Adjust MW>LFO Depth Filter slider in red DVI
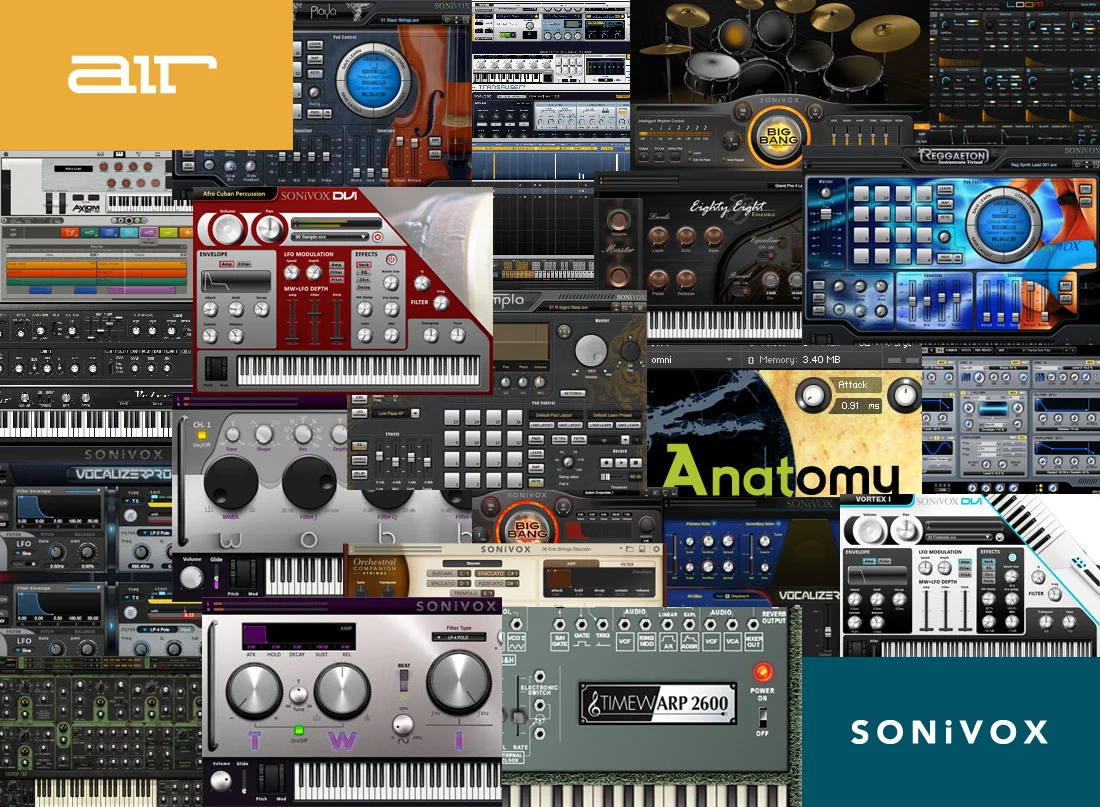 315,322
